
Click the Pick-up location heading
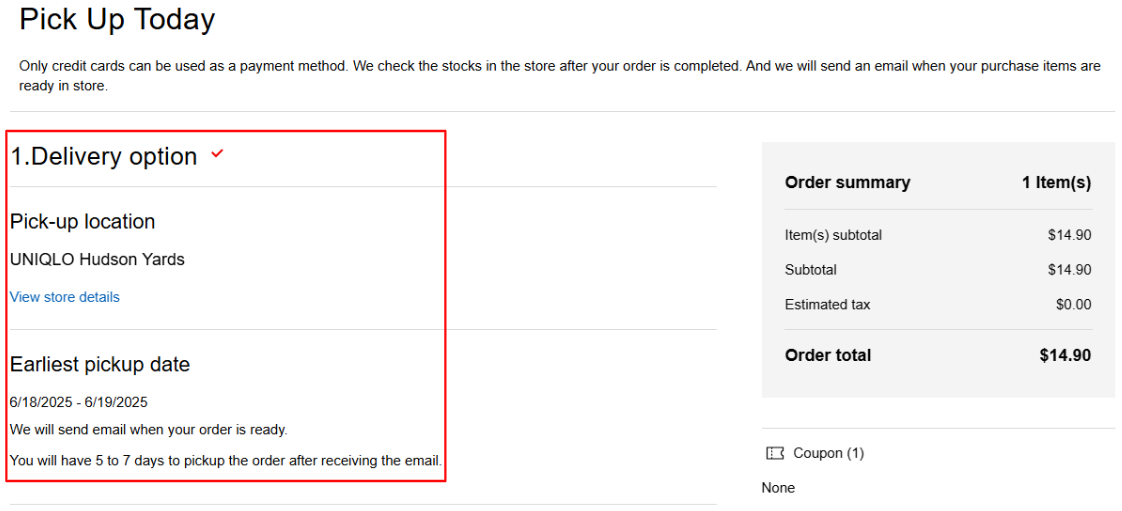[83, 222]
